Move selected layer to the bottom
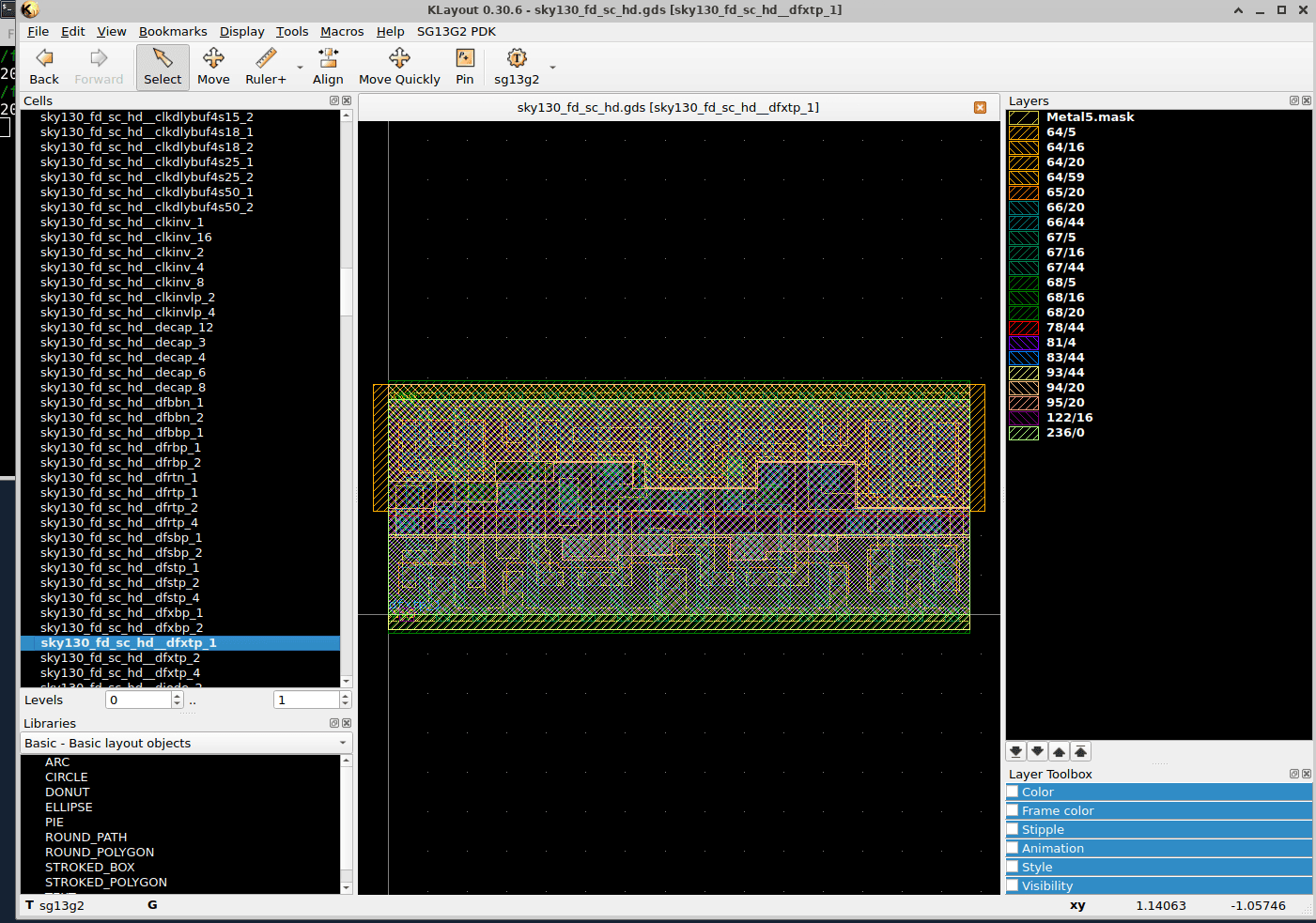1316x923 pixels. pyautogui.click(x=1015, y=751)
